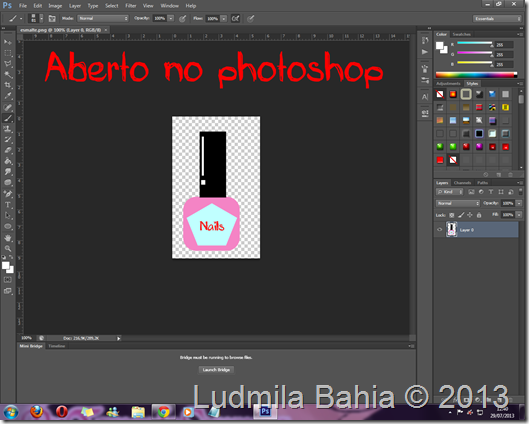Select the Polygonal Lasso tool
The height and width of the screenshot is (424, 529).
(x=7, y=64)
